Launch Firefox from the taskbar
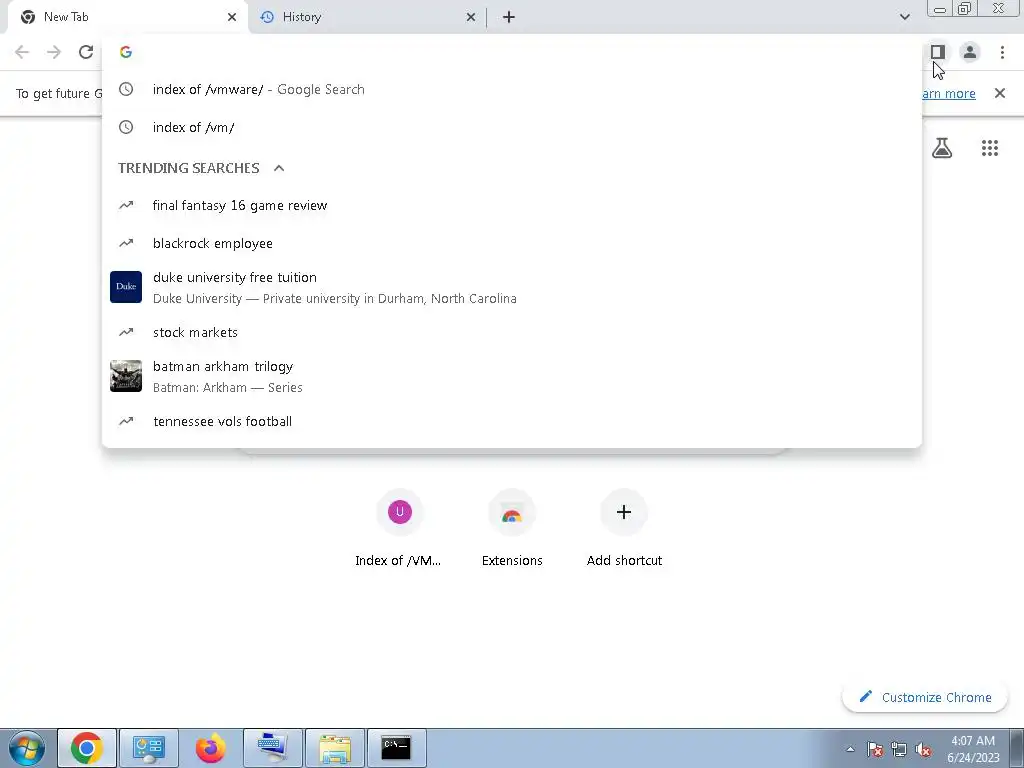The image size is (1024, 768). (210, 748)
